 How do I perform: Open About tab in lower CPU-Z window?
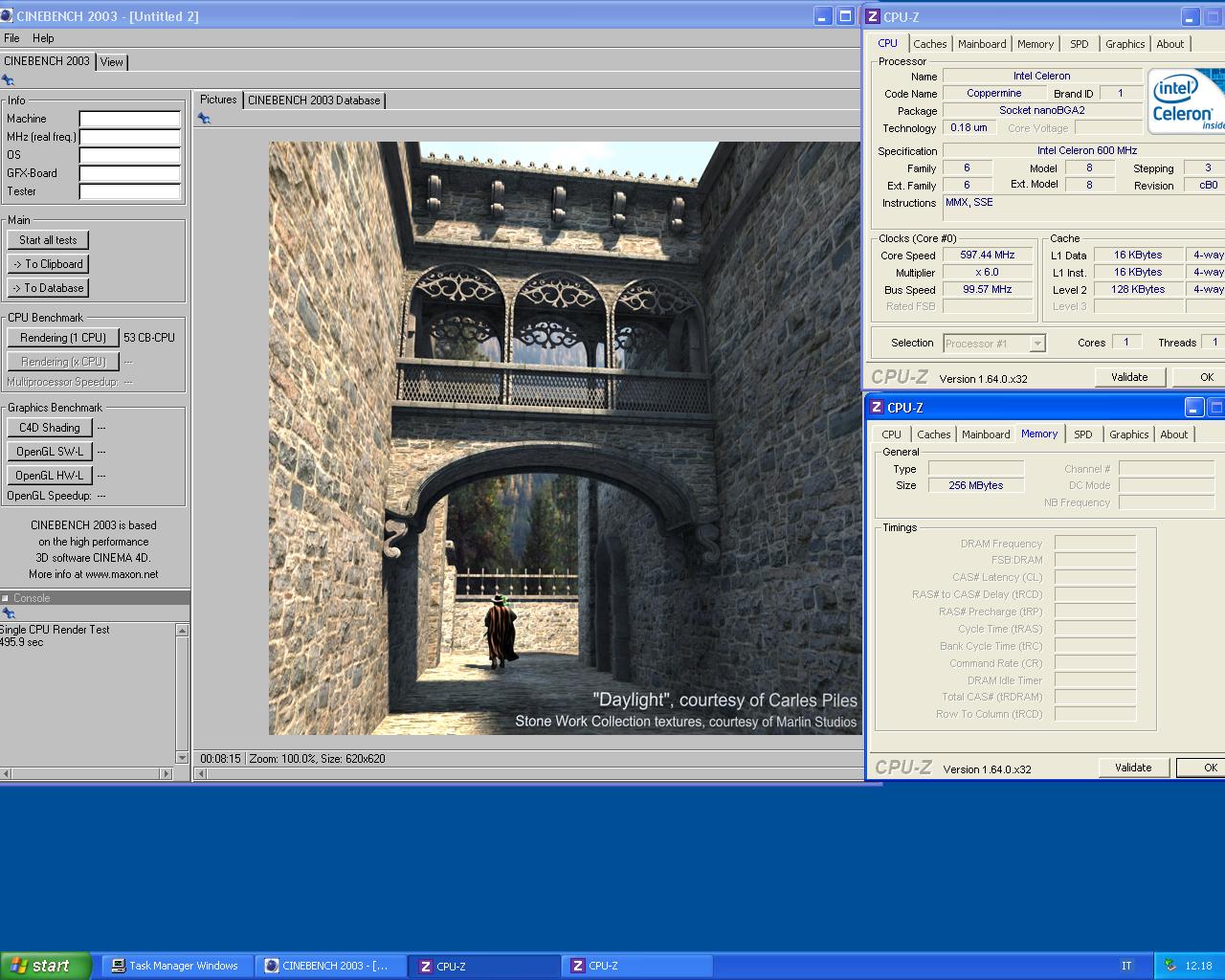[1173, 434]
